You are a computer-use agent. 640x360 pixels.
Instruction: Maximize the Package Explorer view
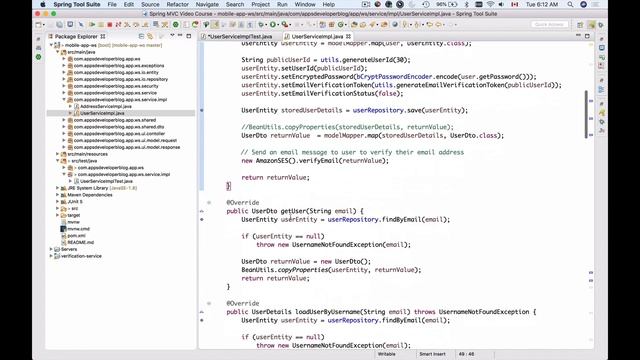189,36
